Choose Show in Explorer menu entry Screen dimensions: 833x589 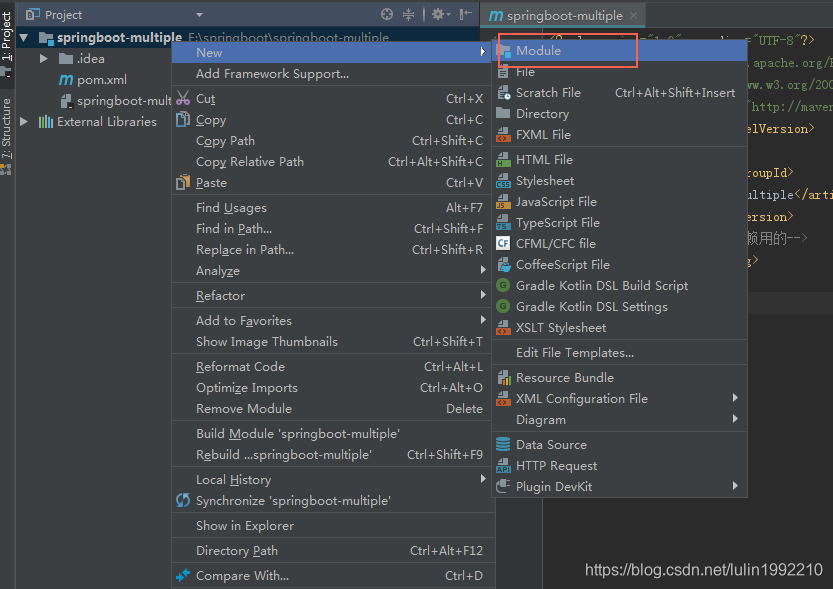tap(332, 526)
